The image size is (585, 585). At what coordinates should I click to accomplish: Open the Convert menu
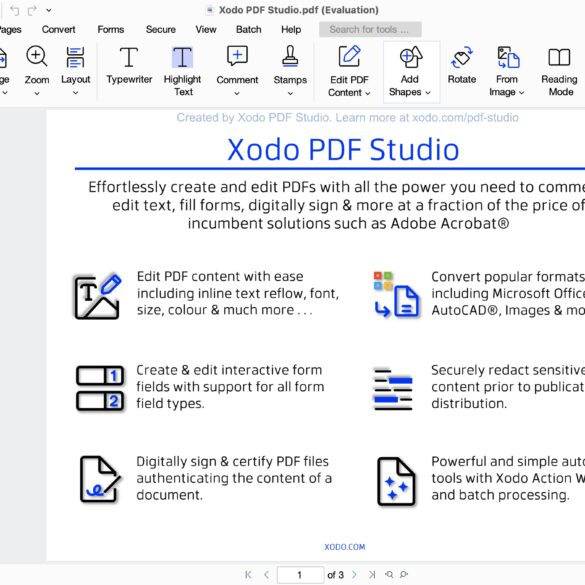click(59, 29)
